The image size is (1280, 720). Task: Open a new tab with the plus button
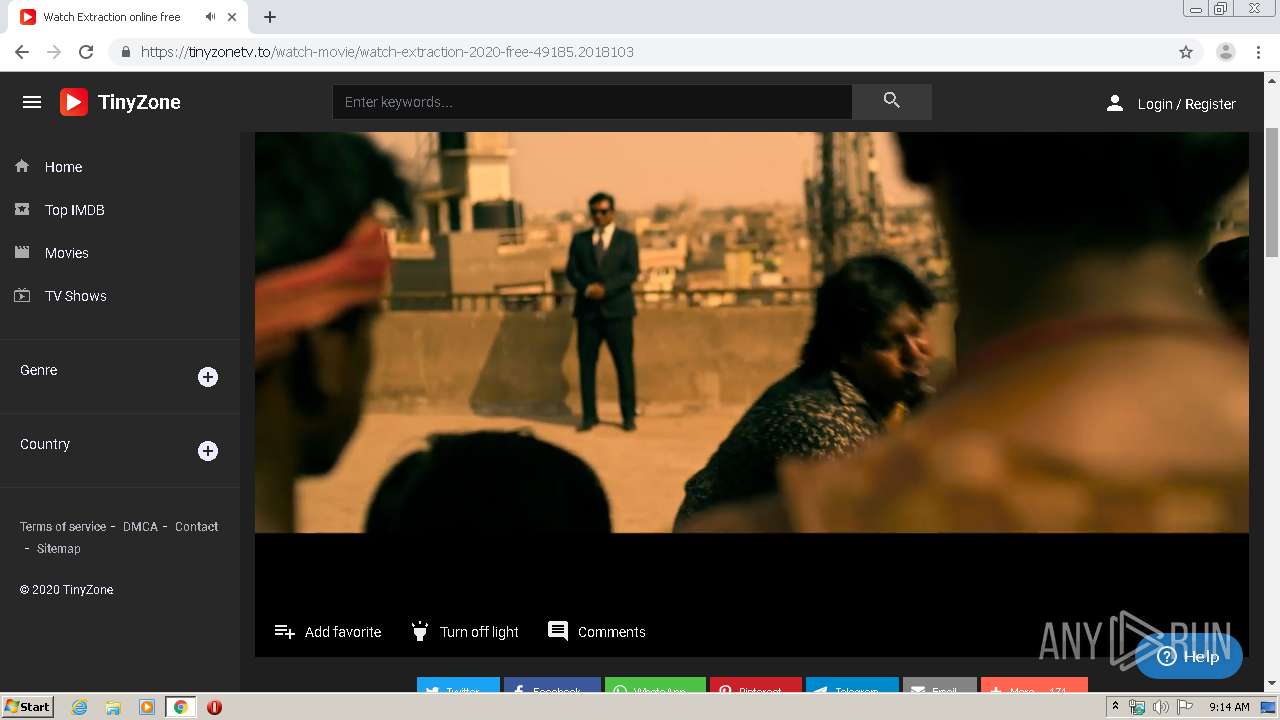click(270, 17)
